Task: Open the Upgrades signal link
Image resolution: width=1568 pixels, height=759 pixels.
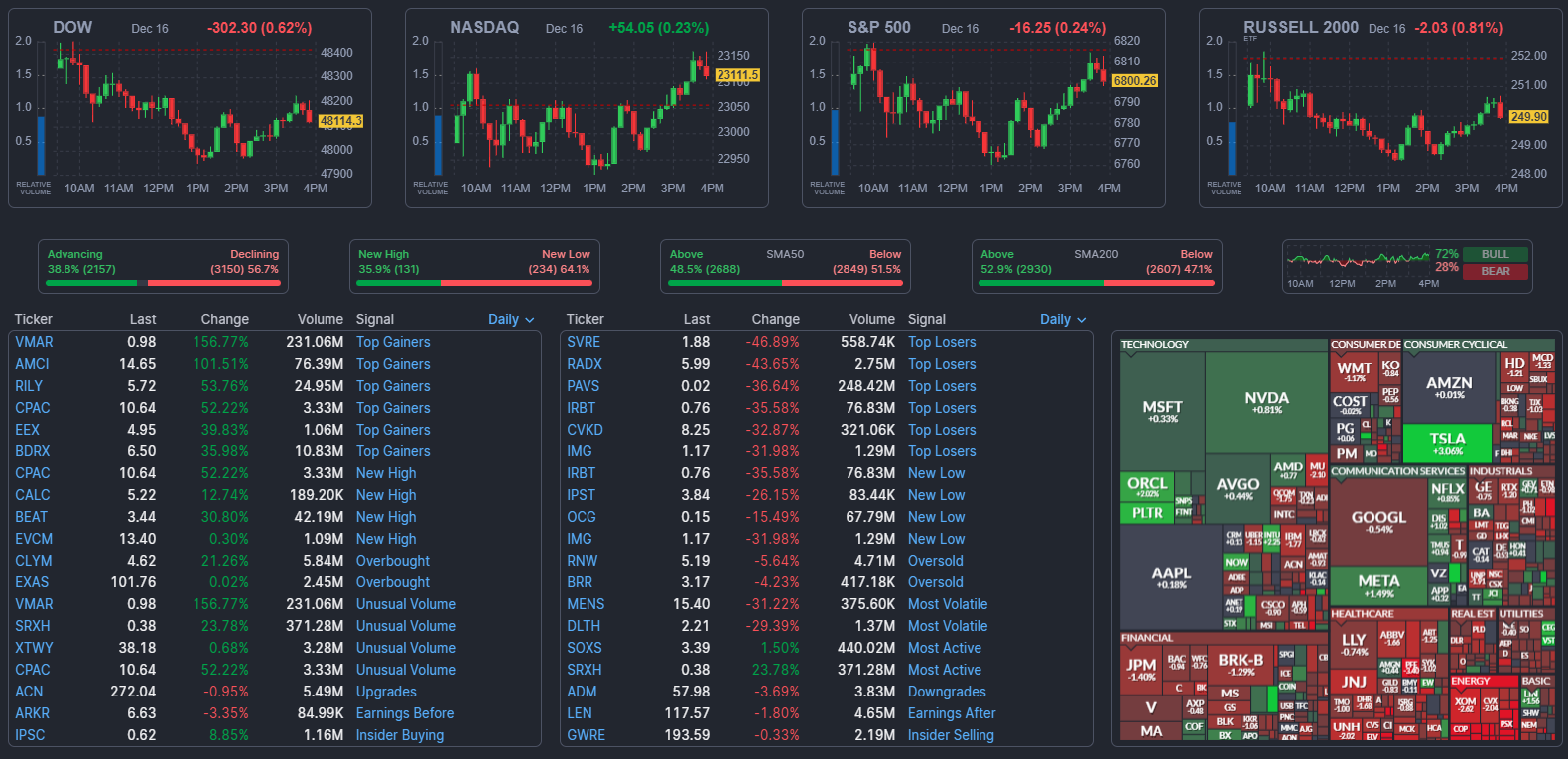Action: pyautogui.click(x=386, y=692)
